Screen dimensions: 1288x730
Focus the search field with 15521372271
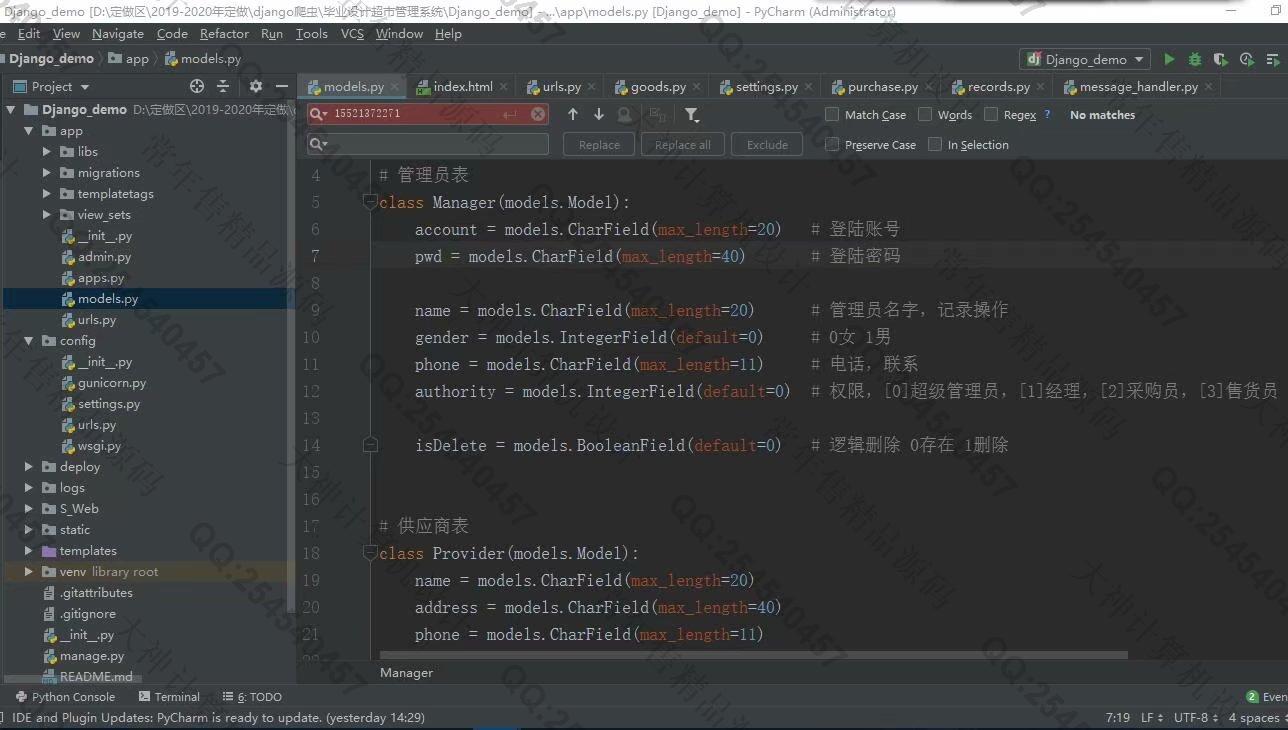[429, 114]
